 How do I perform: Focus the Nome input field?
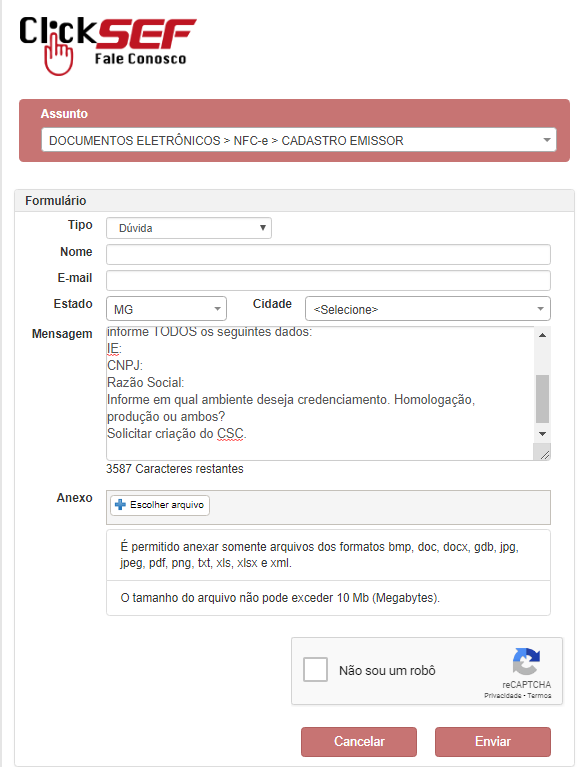pyautogui.click(x=328, y=254)
